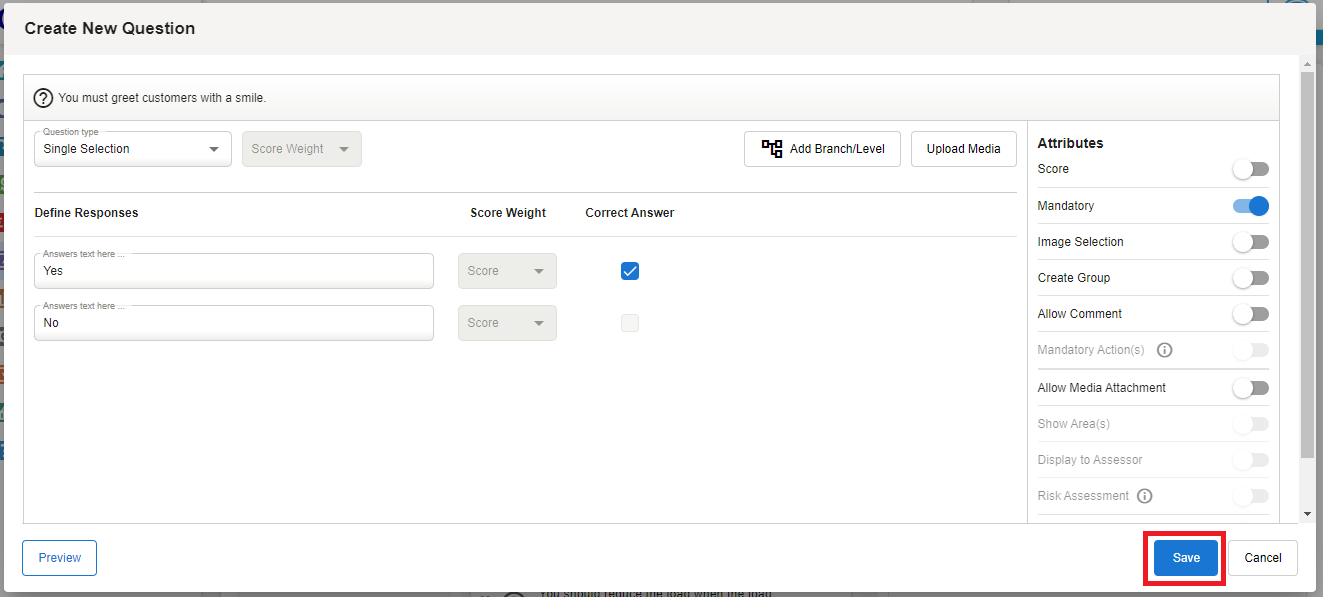Open the Score dropdown for Yes answer
This screenshot has height=597, width=1323.
click(x=507, y=271)
